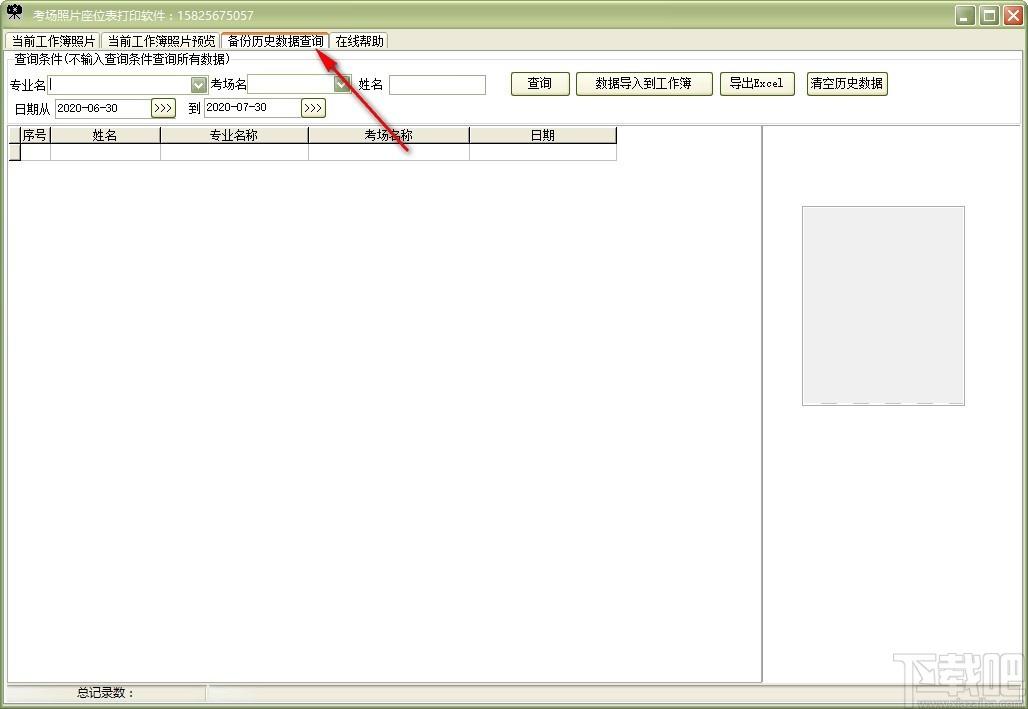Open date picker for start date 日期从
This screenshot has height=709, width=1028.
tap(163, 108)
